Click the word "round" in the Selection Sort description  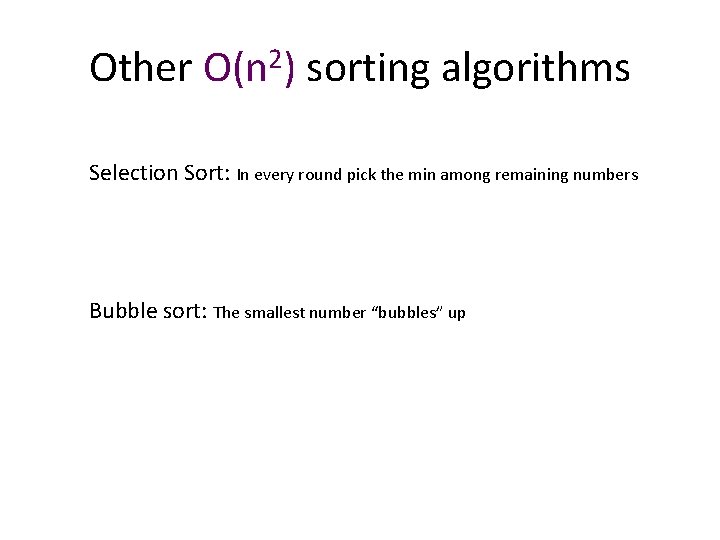tap(321, 175)
